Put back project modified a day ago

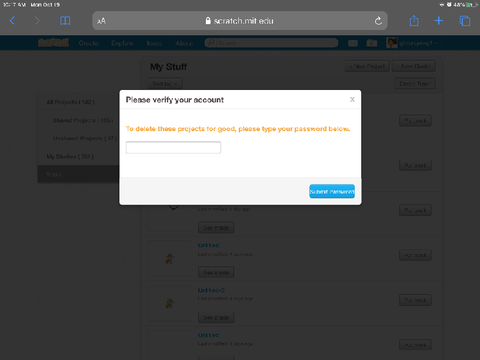[x=415, y=210]
